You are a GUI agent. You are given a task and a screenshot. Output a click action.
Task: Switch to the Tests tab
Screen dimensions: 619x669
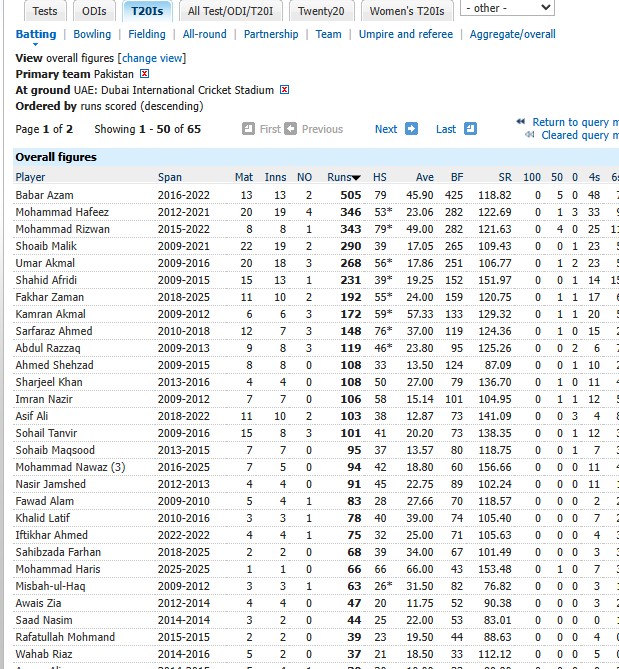44,11
